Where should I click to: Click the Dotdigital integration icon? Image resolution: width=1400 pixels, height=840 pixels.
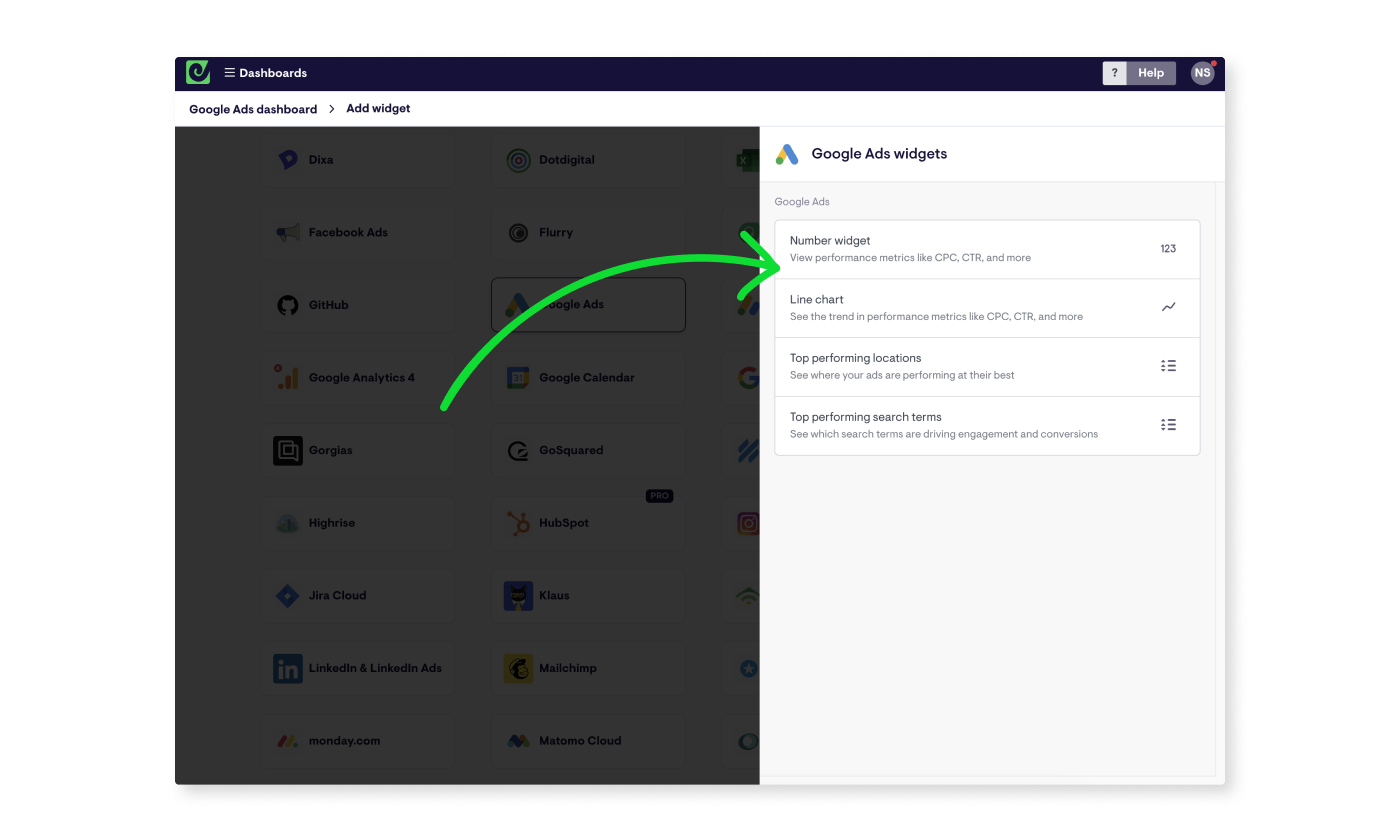(518, 160)
